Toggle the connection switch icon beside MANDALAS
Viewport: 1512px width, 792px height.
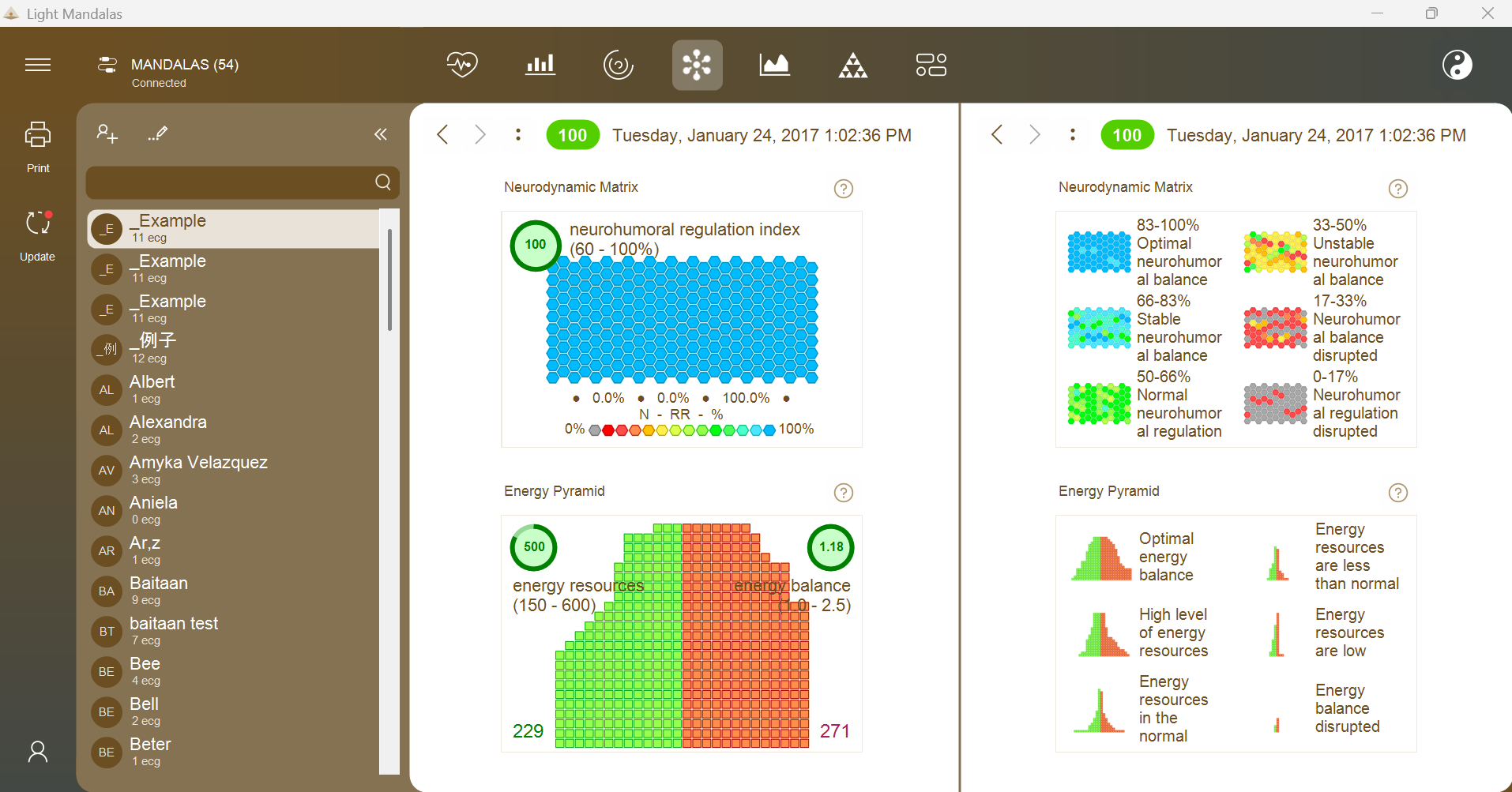tap(107, 65)
